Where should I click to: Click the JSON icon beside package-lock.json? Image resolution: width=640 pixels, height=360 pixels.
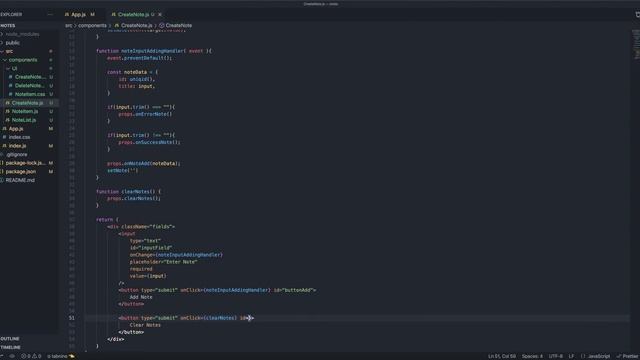point(2,163)
